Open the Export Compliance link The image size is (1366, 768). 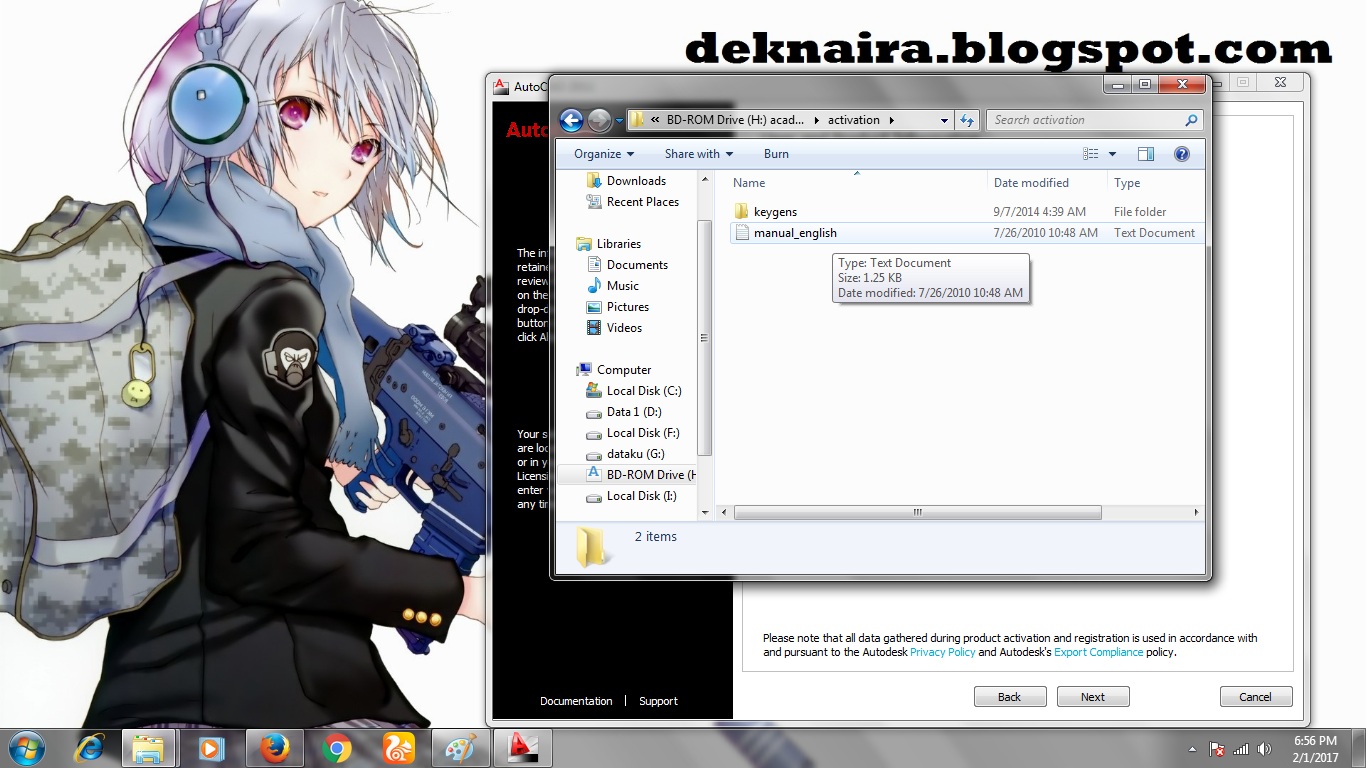click(1099, 652)
